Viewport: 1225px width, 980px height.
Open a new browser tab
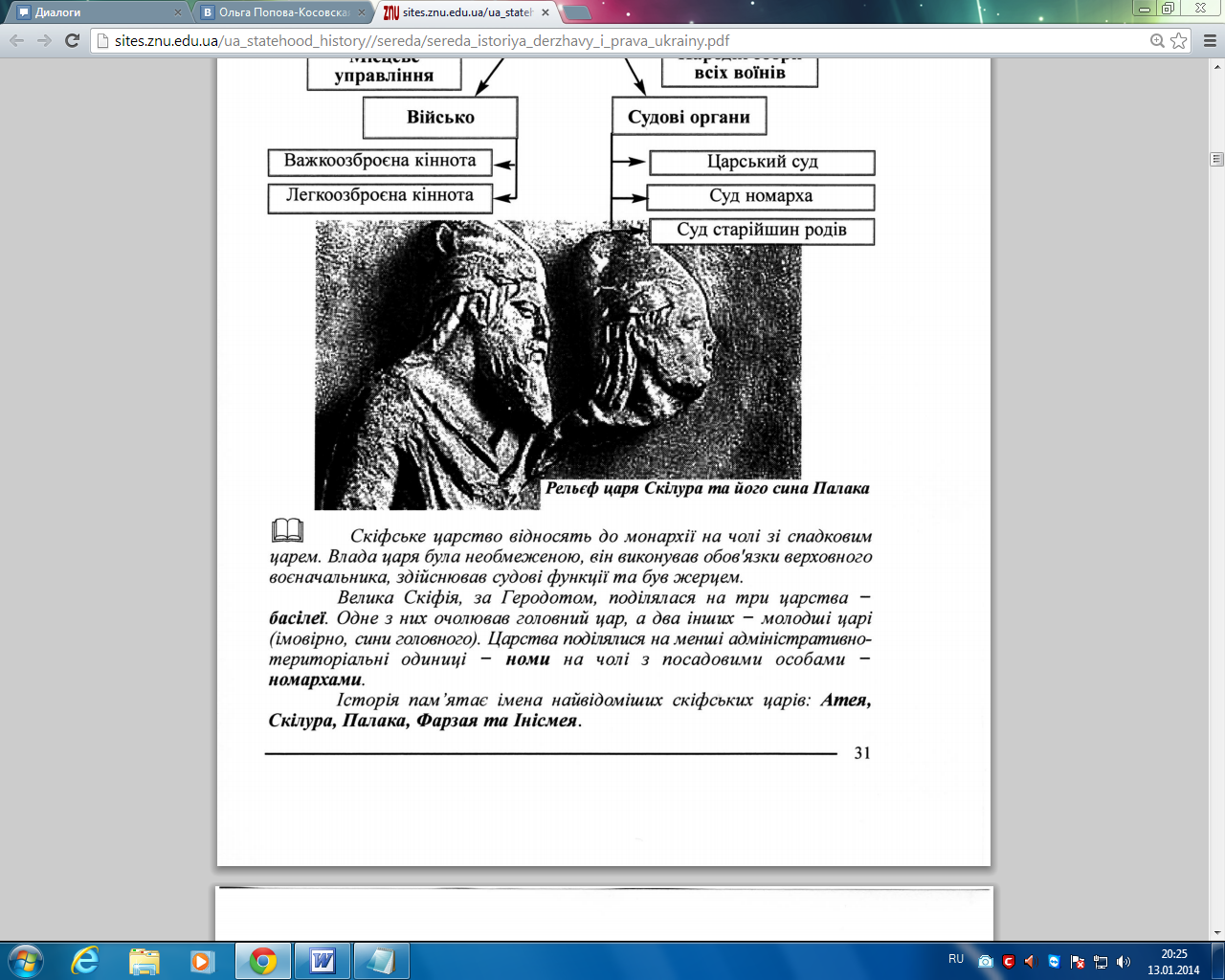[576, 12]
